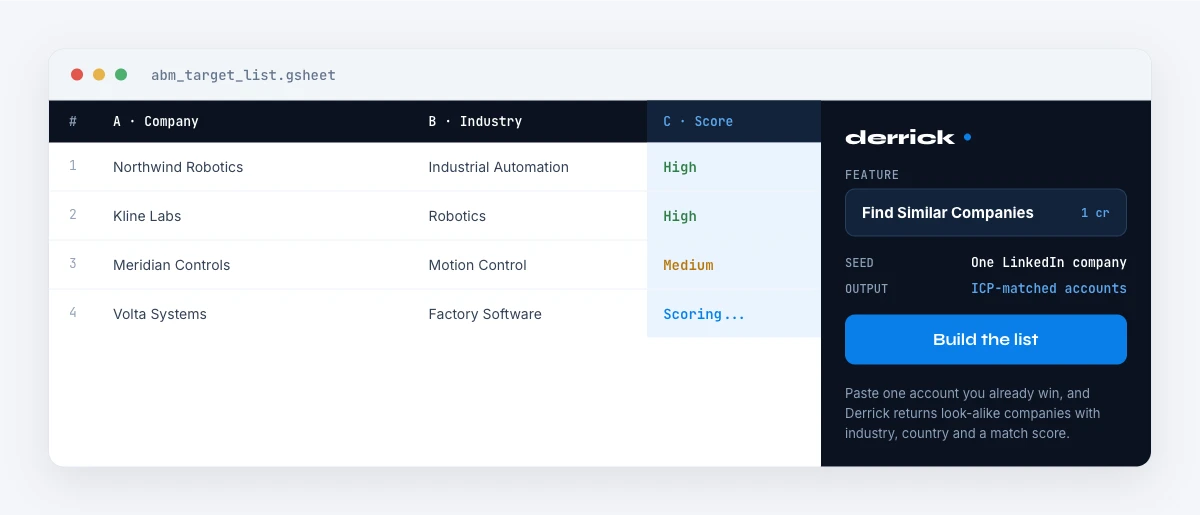Screen dimensions: 1200x515
Task: Open the Find Similar Companies feature selector
Action: point(985,213)
